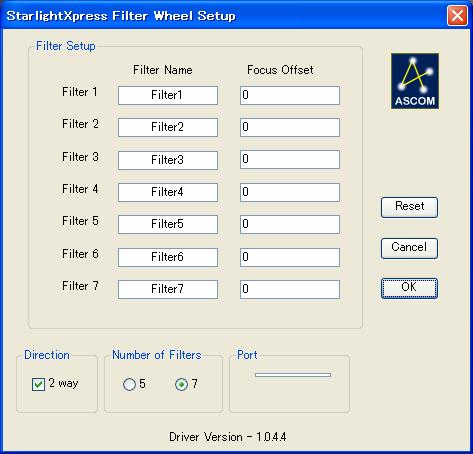The height and width of the screenshot is (454, 473).
Task: Close the Filter Wheel Setup window
Action: (x=457, y=15)
